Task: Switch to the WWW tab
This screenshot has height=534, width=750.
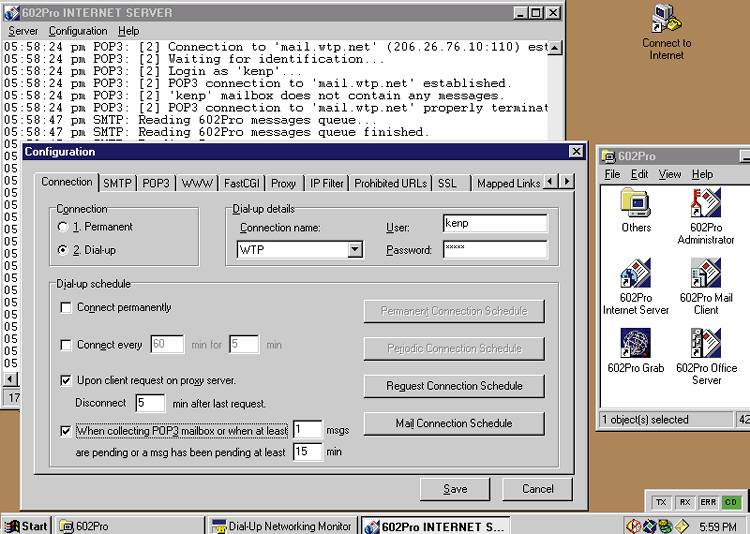Action: coord(197,183)
